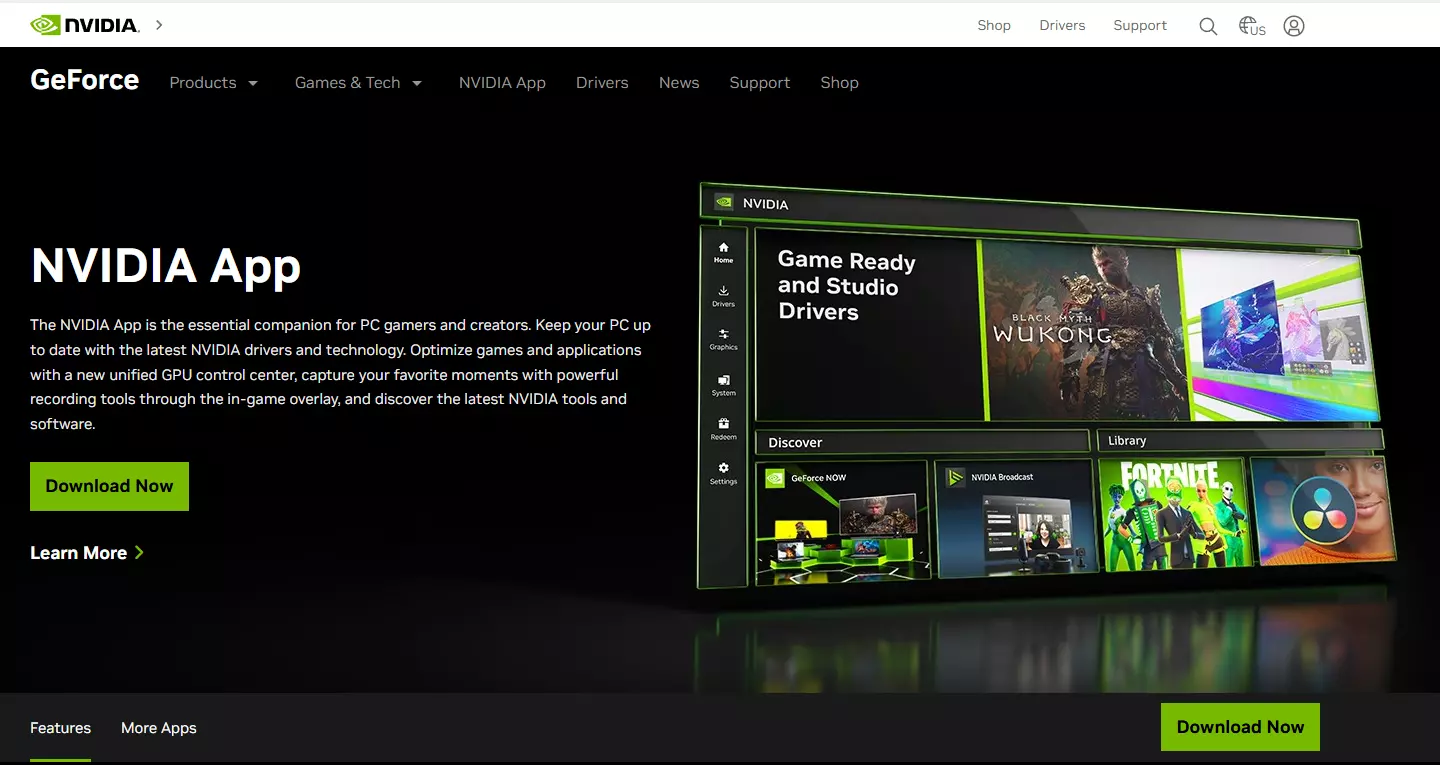Open the top-bar Drivers link
The image size is (1440, 765).
pyautogui.click(x=1062, y=25)
